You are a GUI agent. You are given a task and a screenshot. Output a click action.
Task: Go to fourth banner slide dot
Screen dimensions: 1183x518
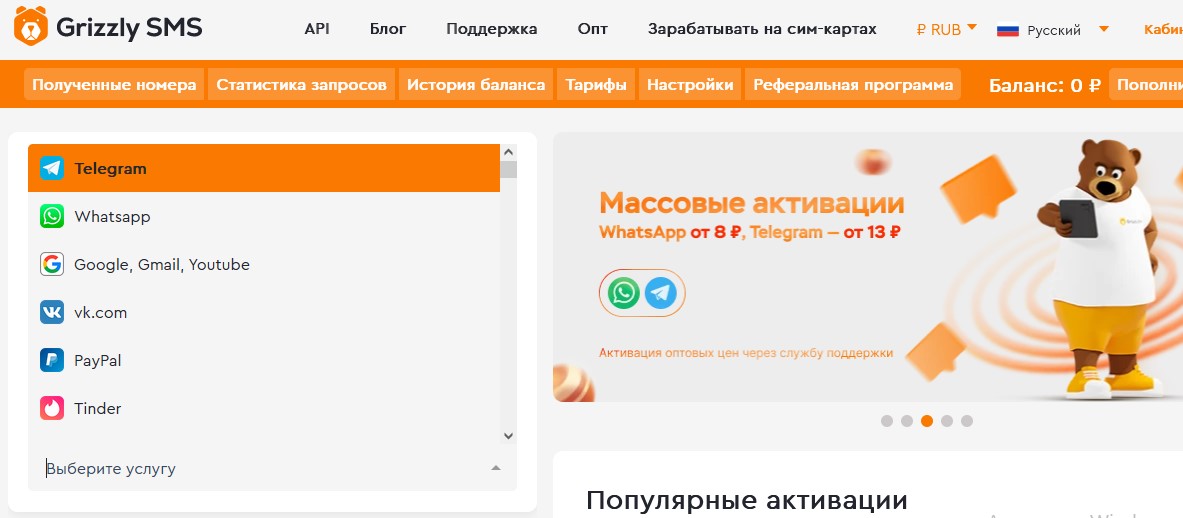tap(947, 421)
